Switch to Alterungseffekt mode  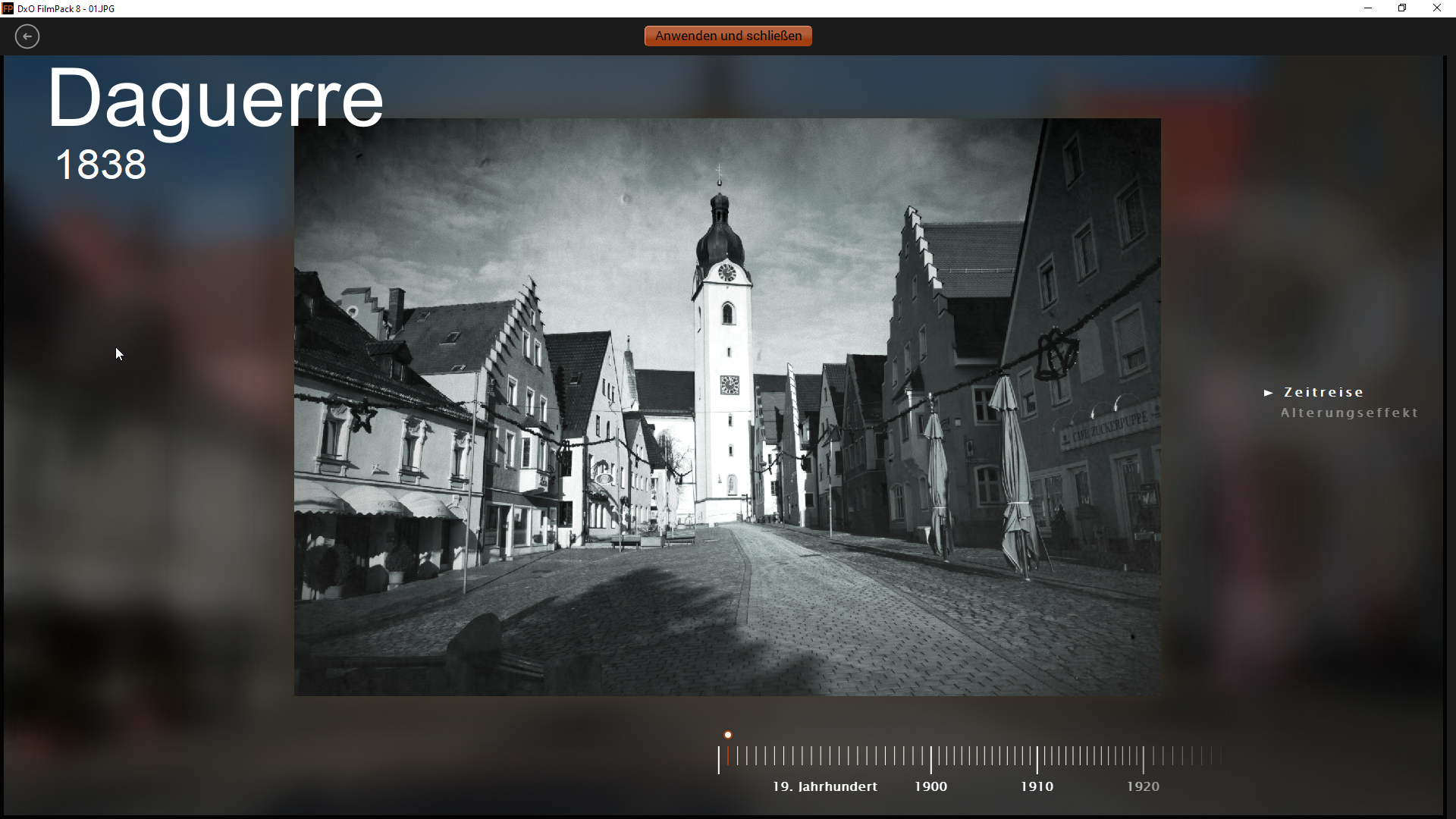pos(1349,413)
